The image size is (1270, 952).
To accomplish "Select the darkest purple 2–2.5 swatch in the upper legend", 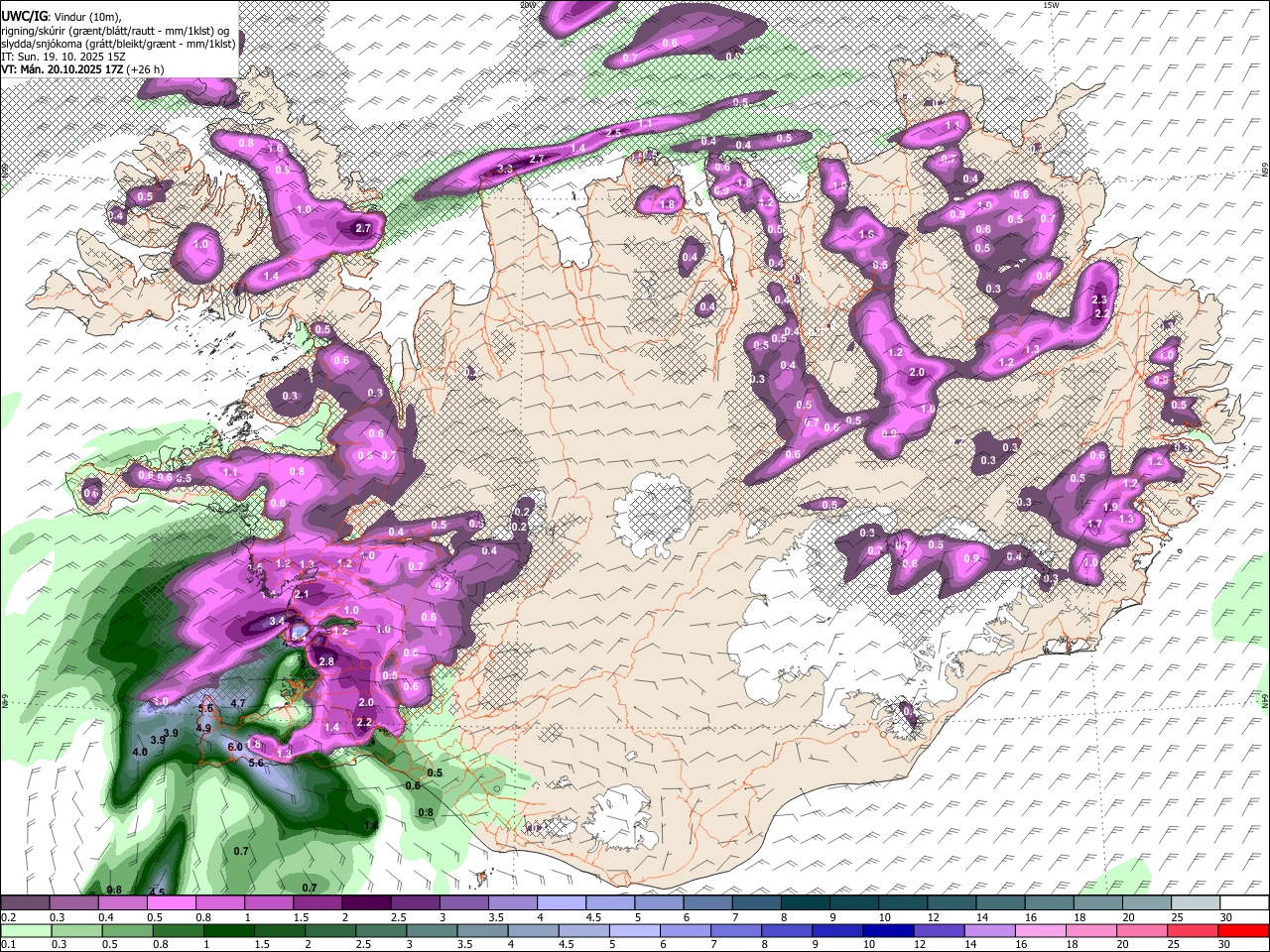I will click(366, 903).
